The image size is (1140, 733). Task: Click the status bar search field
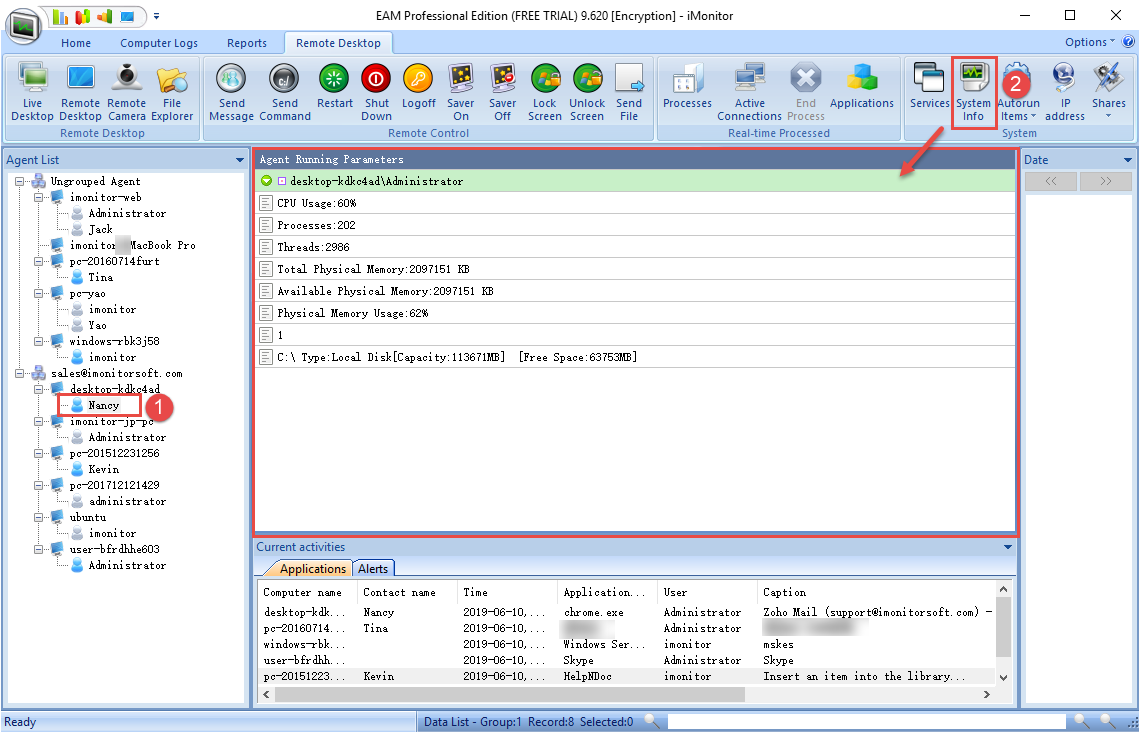[865, 721]
